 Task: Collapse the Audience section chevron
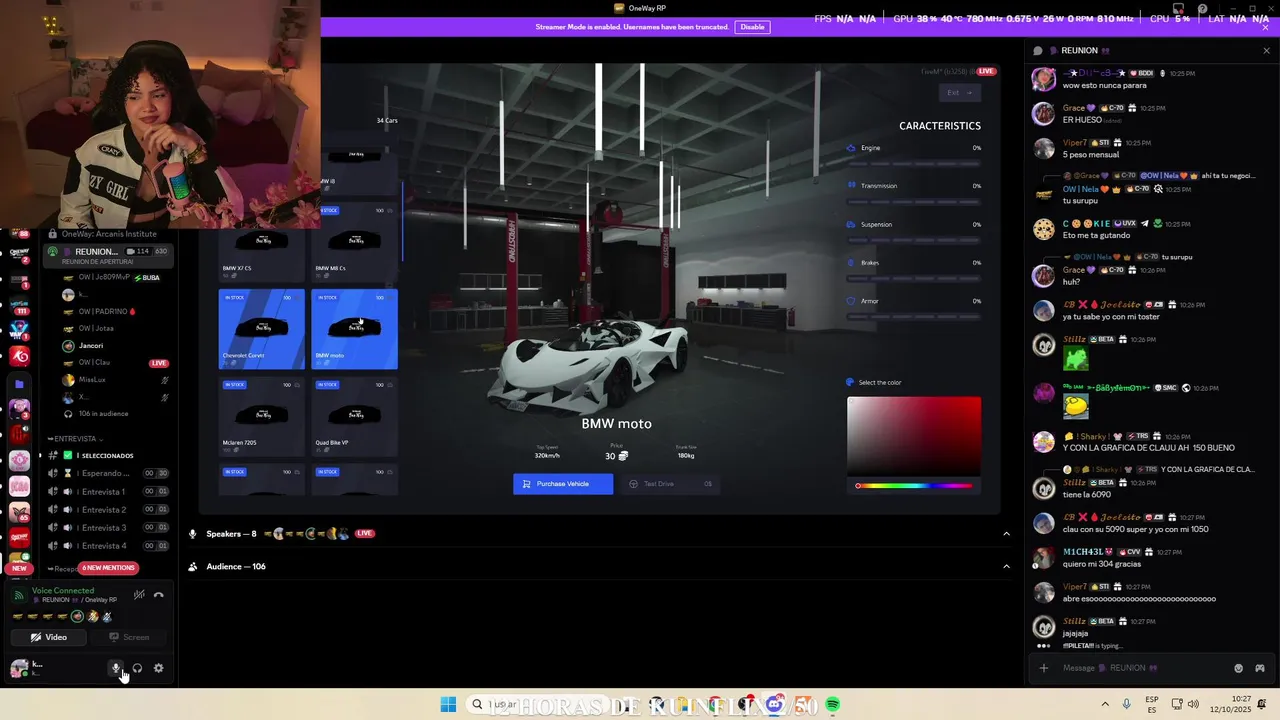click(1006, 567)
